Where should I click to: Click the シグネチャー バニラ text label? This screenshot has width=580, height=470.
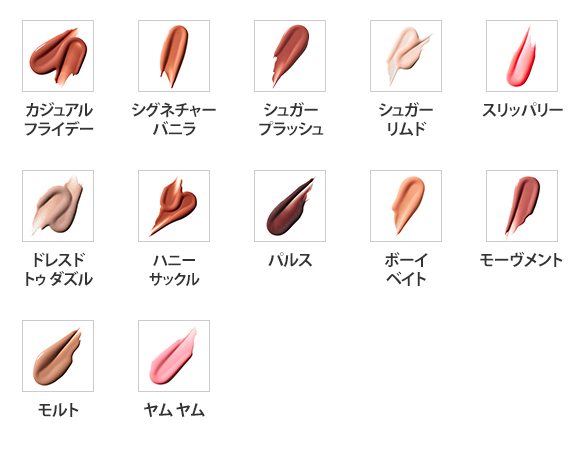click(174, 119)
